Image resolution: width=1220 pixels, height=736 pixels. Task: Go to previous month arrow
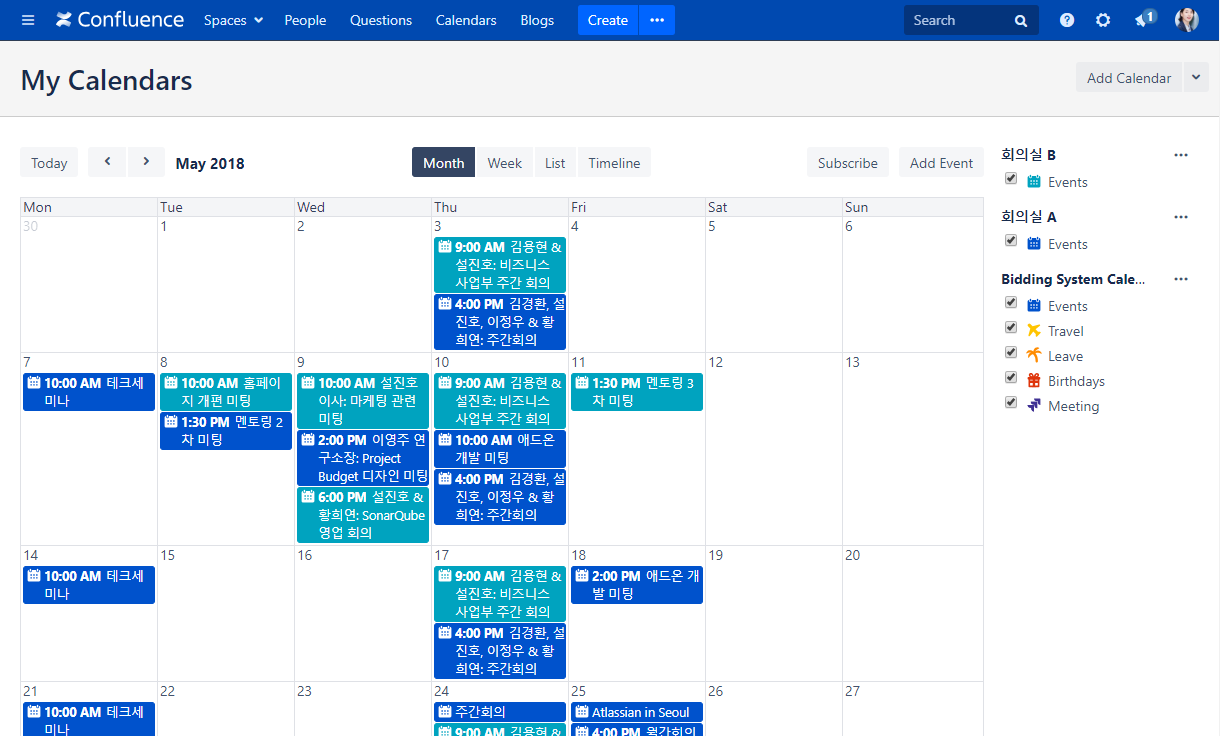(x=107, y=162)
